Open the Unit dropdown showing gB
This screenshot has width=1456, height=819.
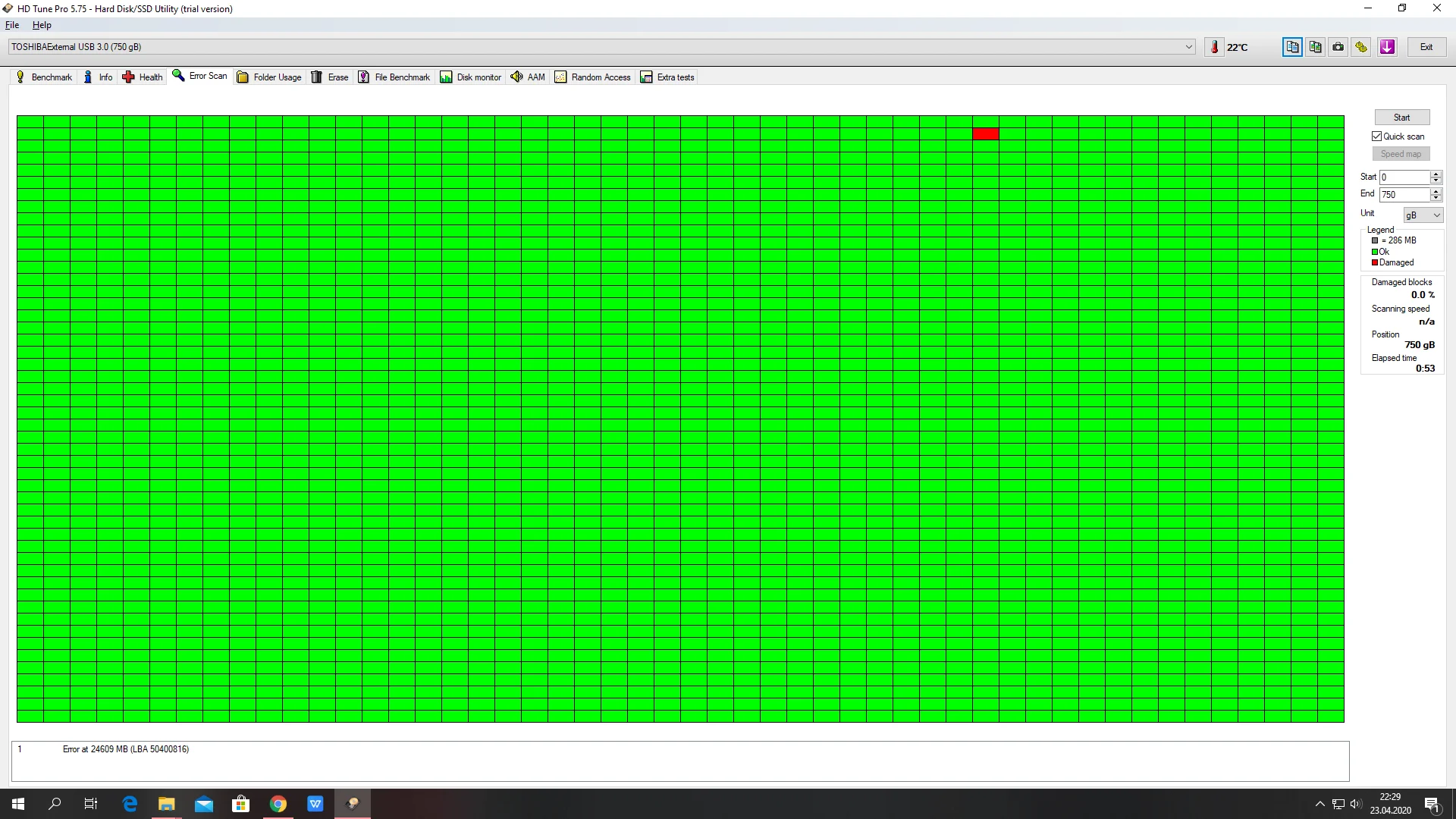1423,215
